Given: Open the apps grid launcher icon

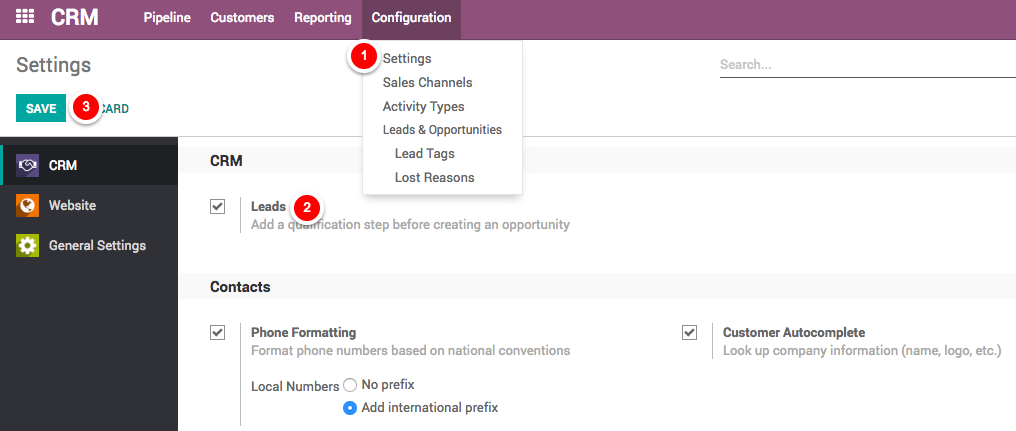Looking at the screenshot, I should [25, 18].
